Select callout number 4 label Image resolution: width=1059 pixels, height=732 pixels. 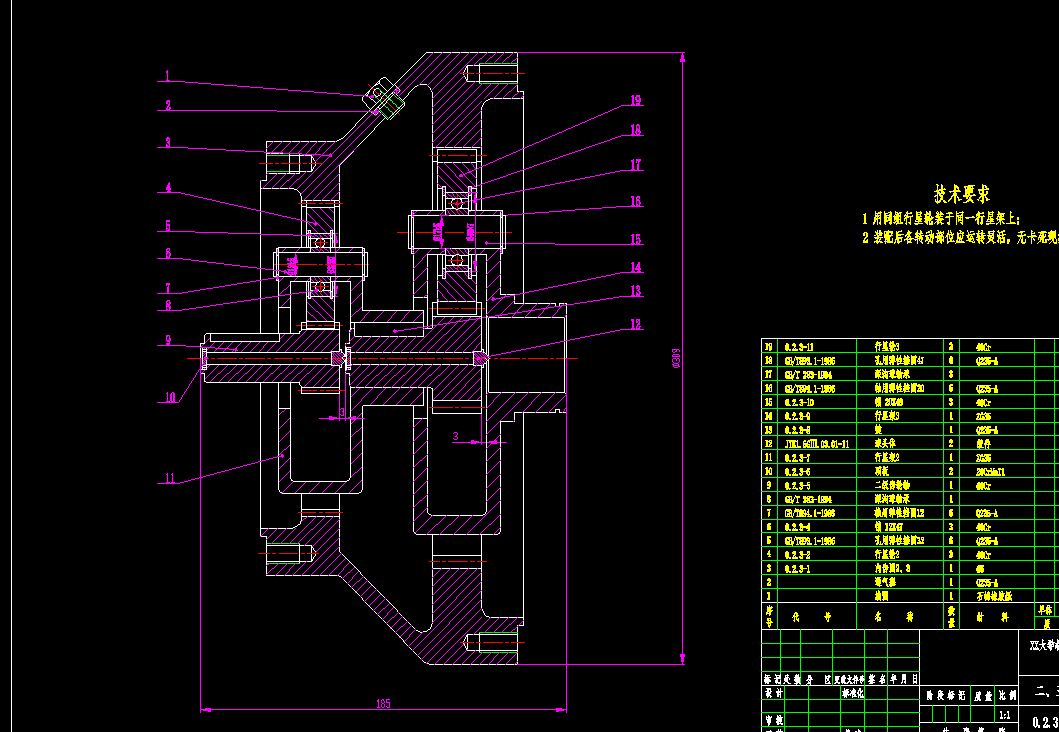(x=168, y=188)
